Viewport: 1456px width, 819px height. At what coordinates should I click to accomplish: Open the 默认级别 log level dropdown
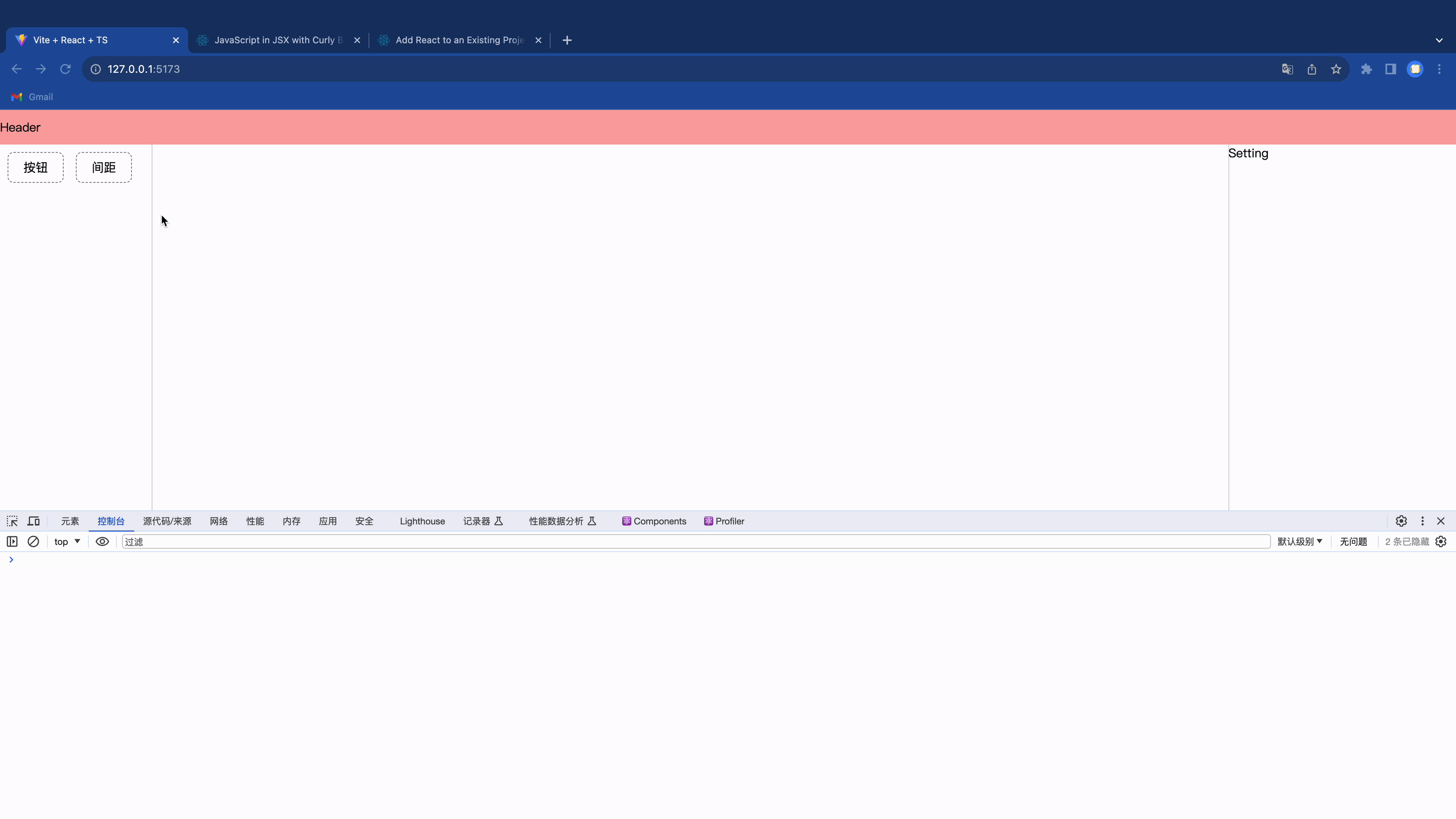pyautogui.click(x=1299, y=541)
